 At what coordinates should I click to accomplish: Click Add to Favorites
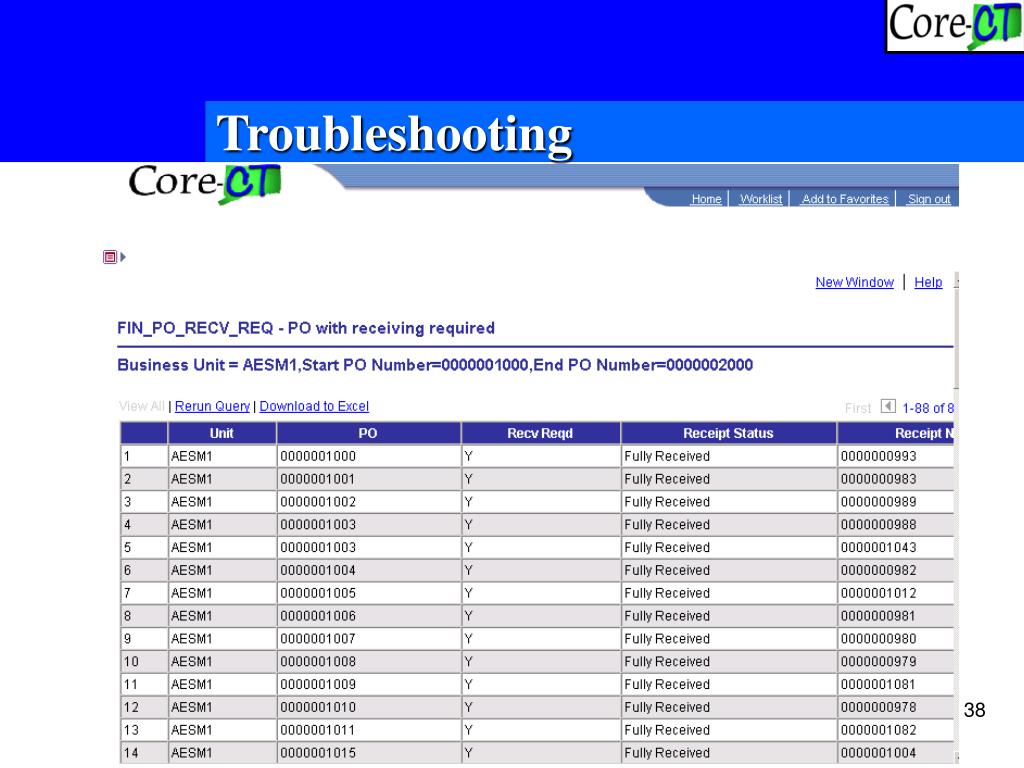click(x=845, y=199)
